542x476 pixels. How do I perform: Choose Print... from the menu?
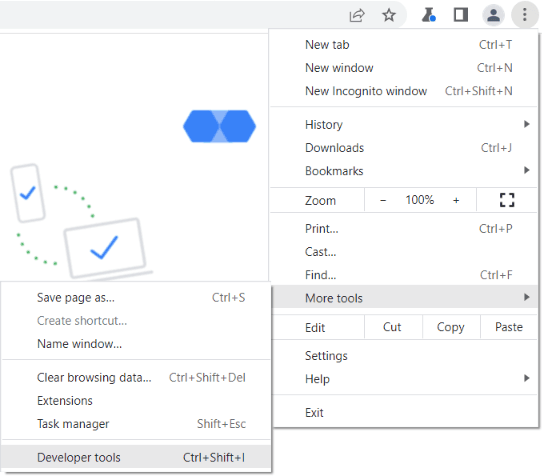[x=404, y=229]
